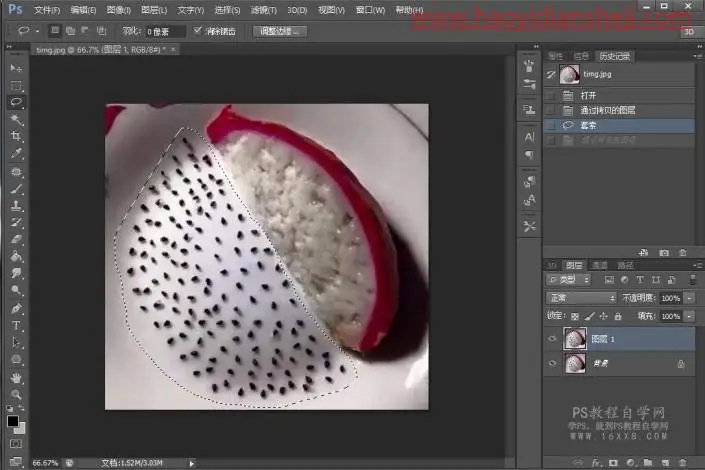Screen dimensions: 705x470
Task: Delete current history state trash icon
Action: coord(683,253)
